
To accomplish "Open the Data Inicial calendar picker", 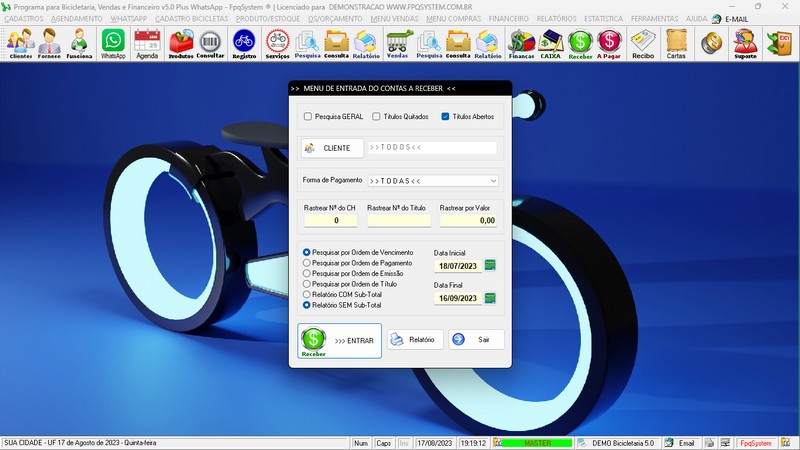I will coord(490,265).
